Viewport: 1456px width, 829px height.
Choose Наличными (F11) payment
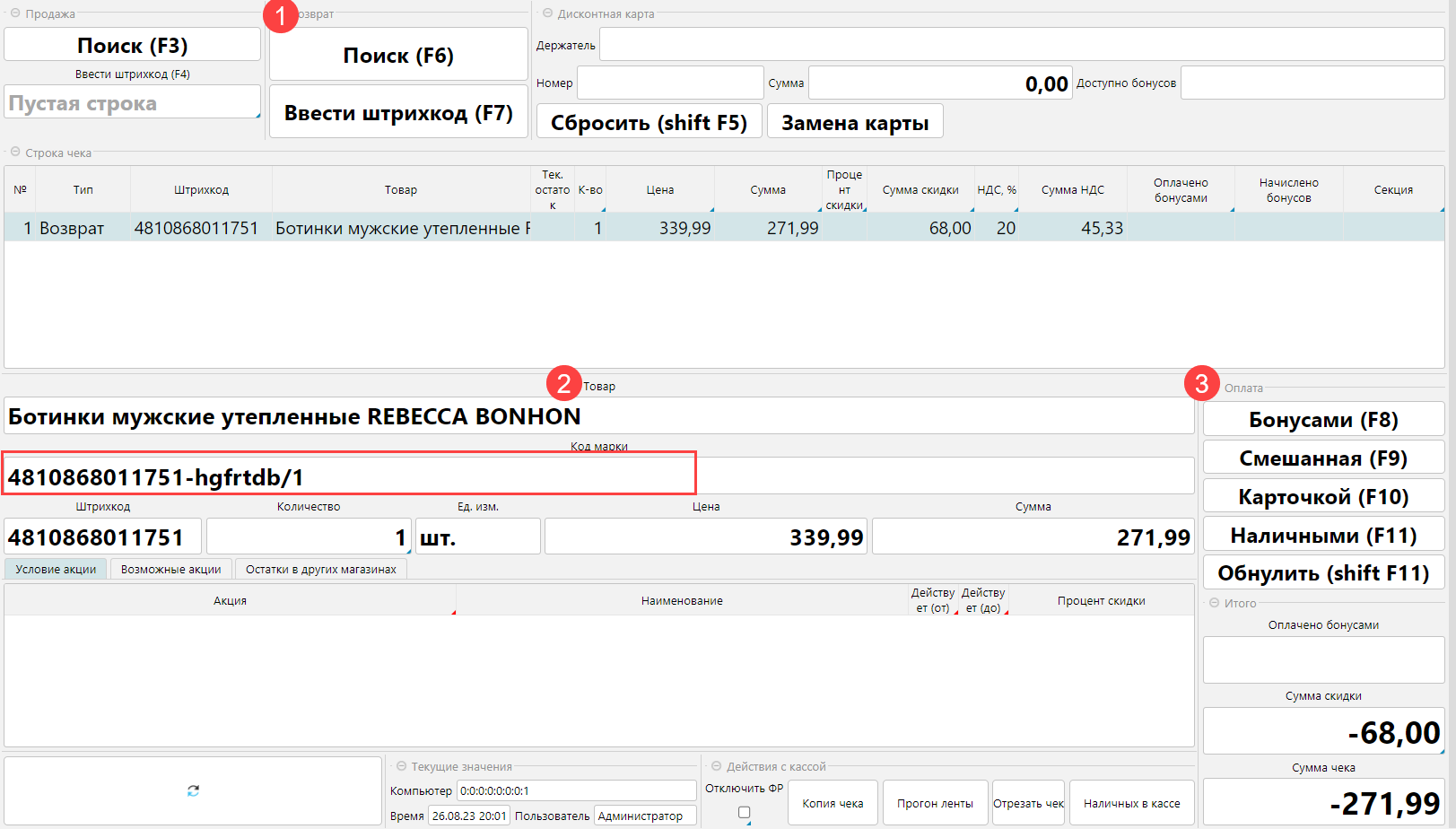coord(1322,535)
